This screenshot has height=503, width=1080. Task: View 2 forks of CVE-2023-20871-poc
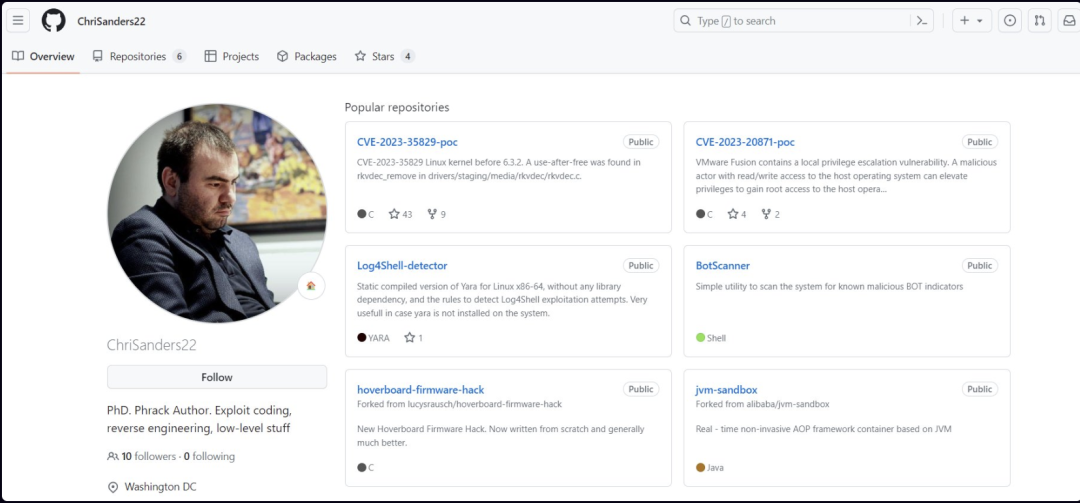pyautogui.click(x=770, y=214)
